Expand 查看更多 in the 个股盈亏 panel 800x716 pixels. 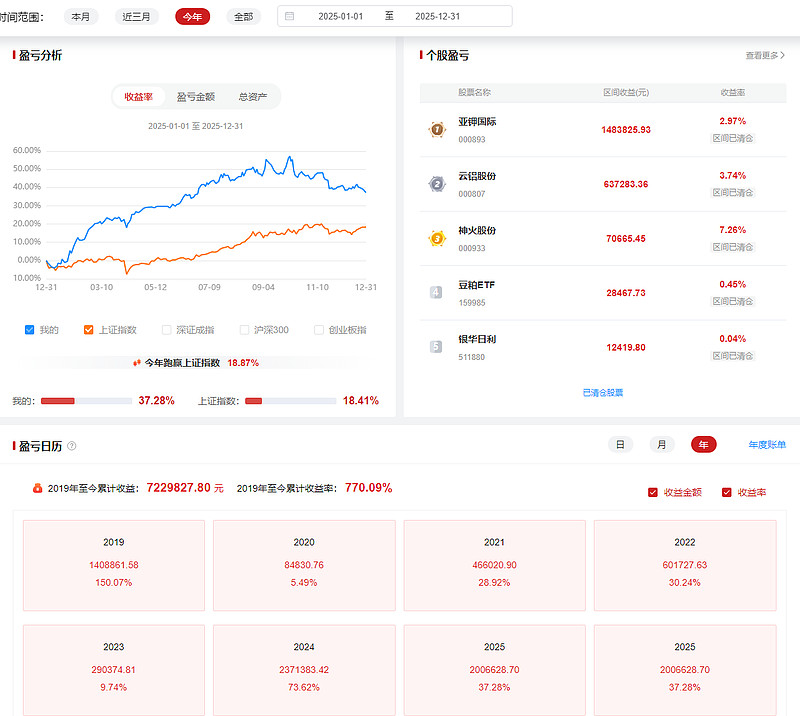(x=765, y=56)
